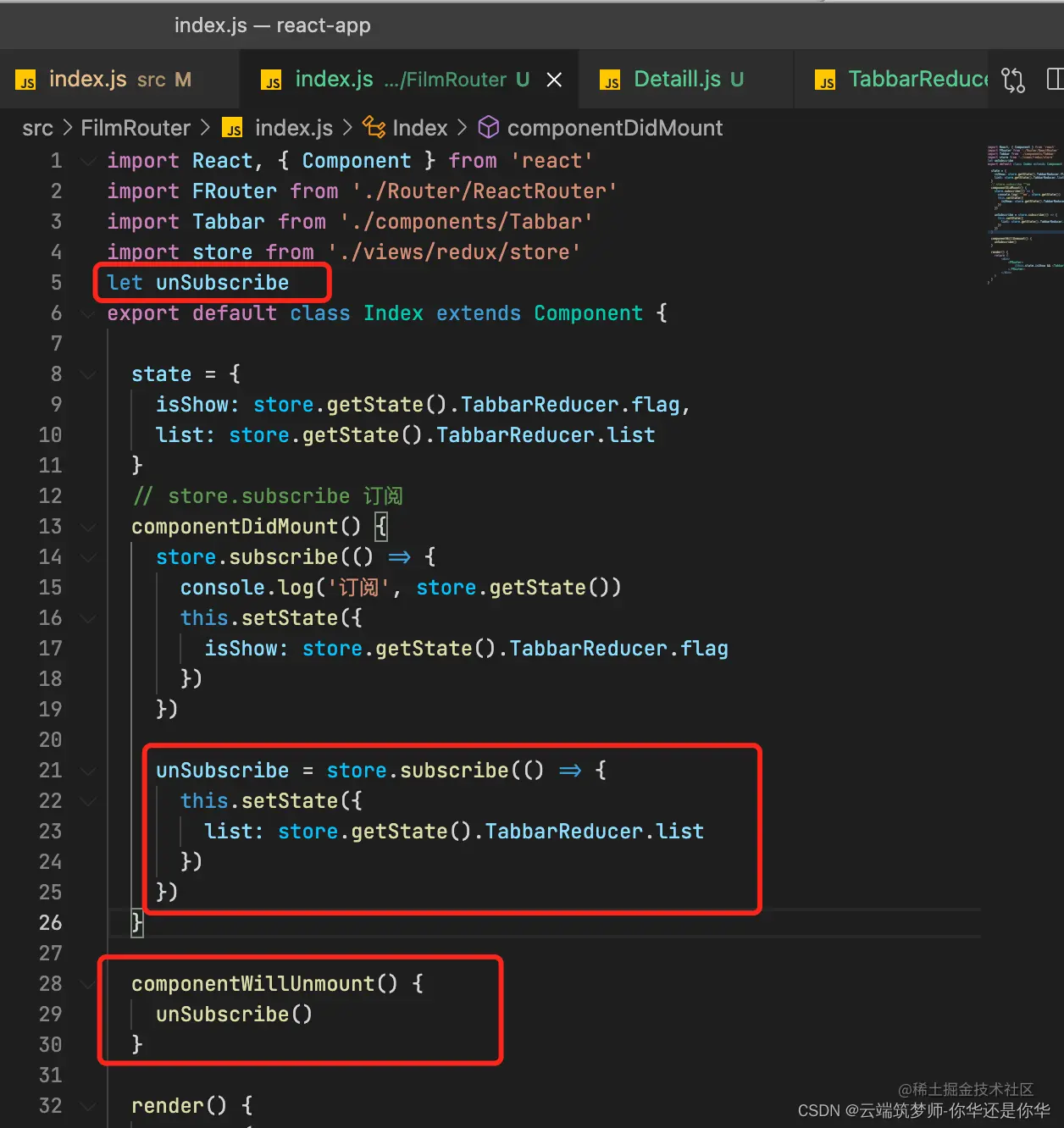Click the index.js breadcrumb
The height and width of the screenshot is (1128, 1064).
pyautogui.click(x=294, y=129)
